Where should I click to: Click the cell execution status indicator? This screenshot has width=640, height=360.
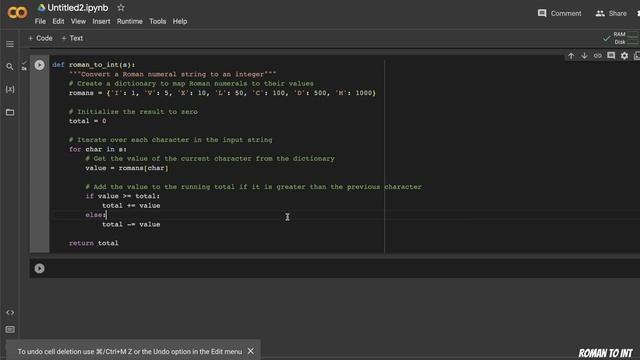tap(24, 66)
